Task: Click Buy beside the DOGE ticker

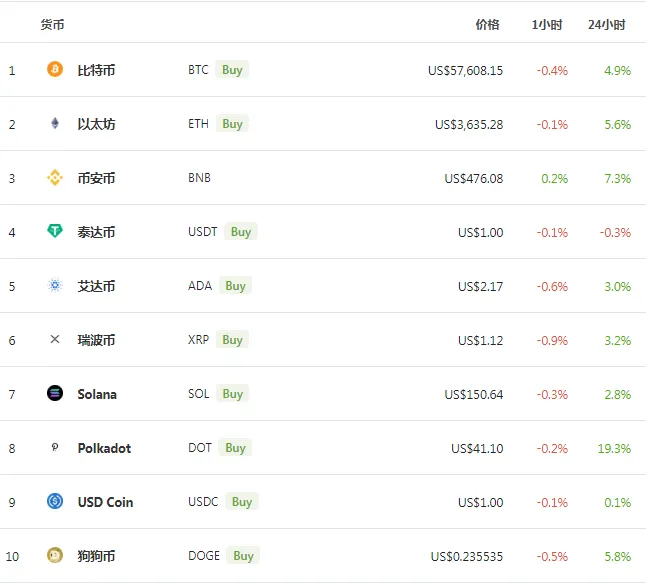Action: pos(243,556)
